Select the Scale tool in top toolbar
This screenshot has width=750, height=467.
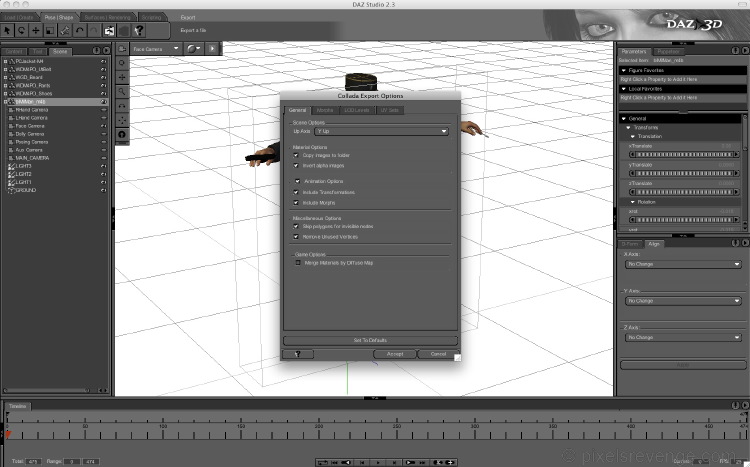[x=50, y=31]
